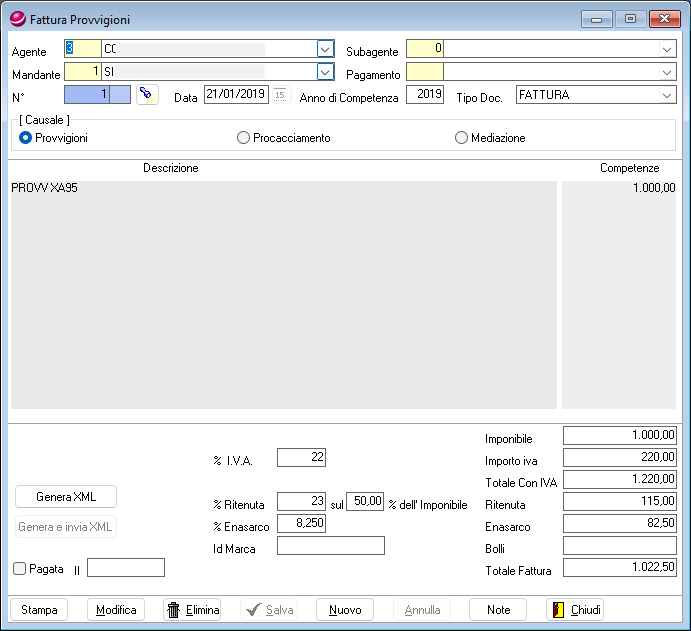Viewport: 691px width, 631px height.
Task: Open the Subagente dropdown arrow
Action: 667,48
